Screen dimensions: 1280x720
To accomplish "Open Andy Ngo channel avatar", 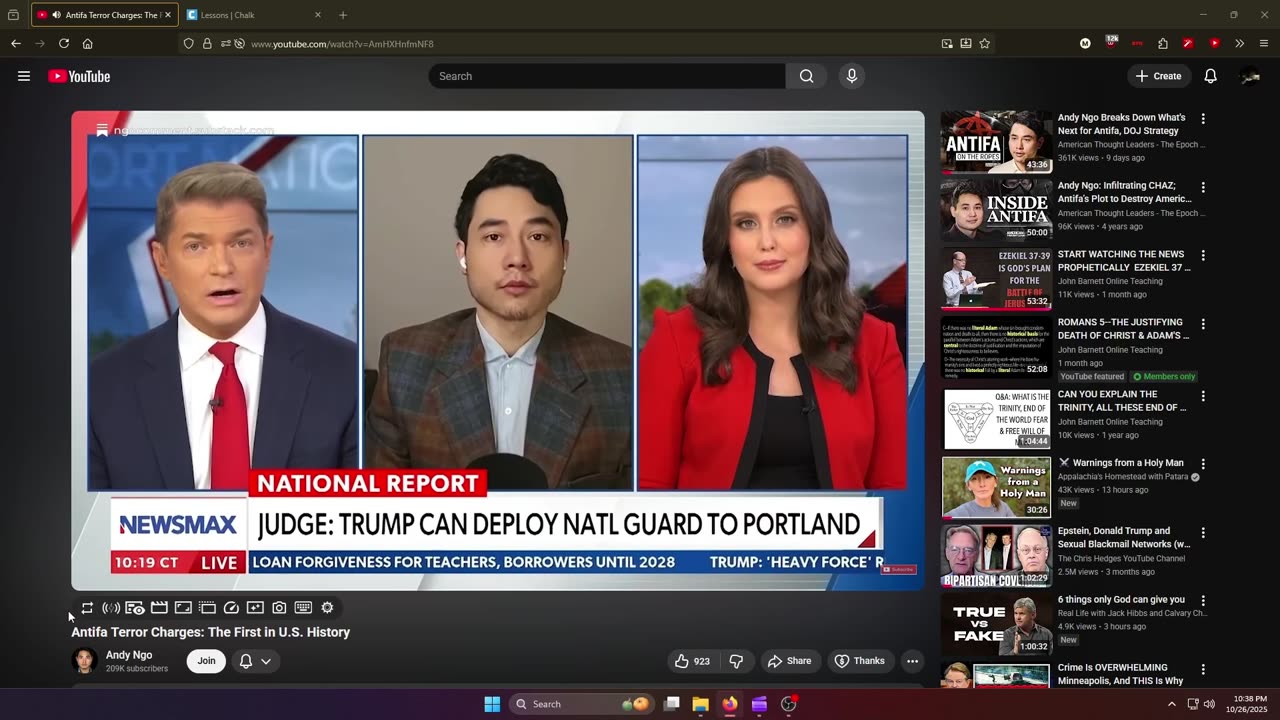I will pyautogui.click(x=84, y=661).
